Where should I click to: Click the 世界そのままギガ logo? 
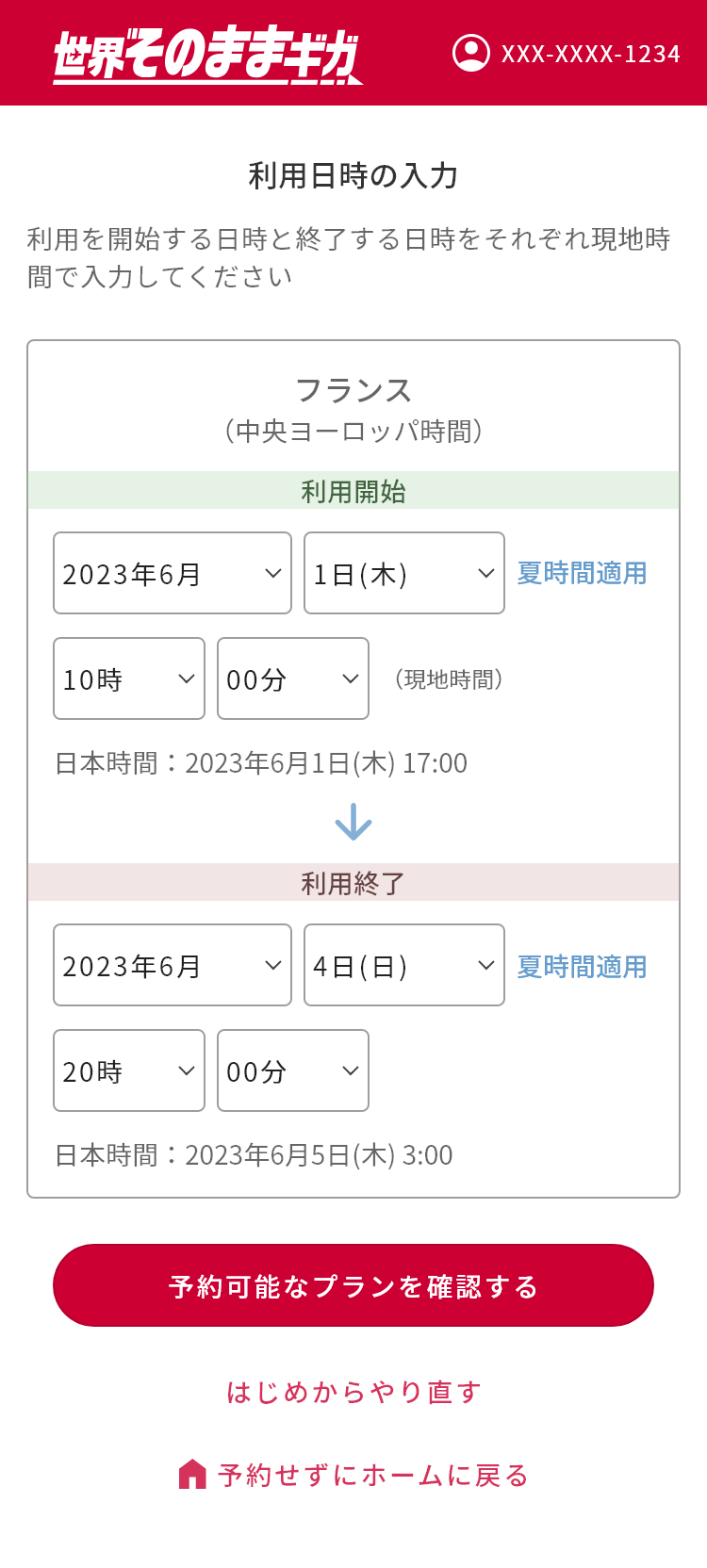pyautogui.click(x=207, y=55)
